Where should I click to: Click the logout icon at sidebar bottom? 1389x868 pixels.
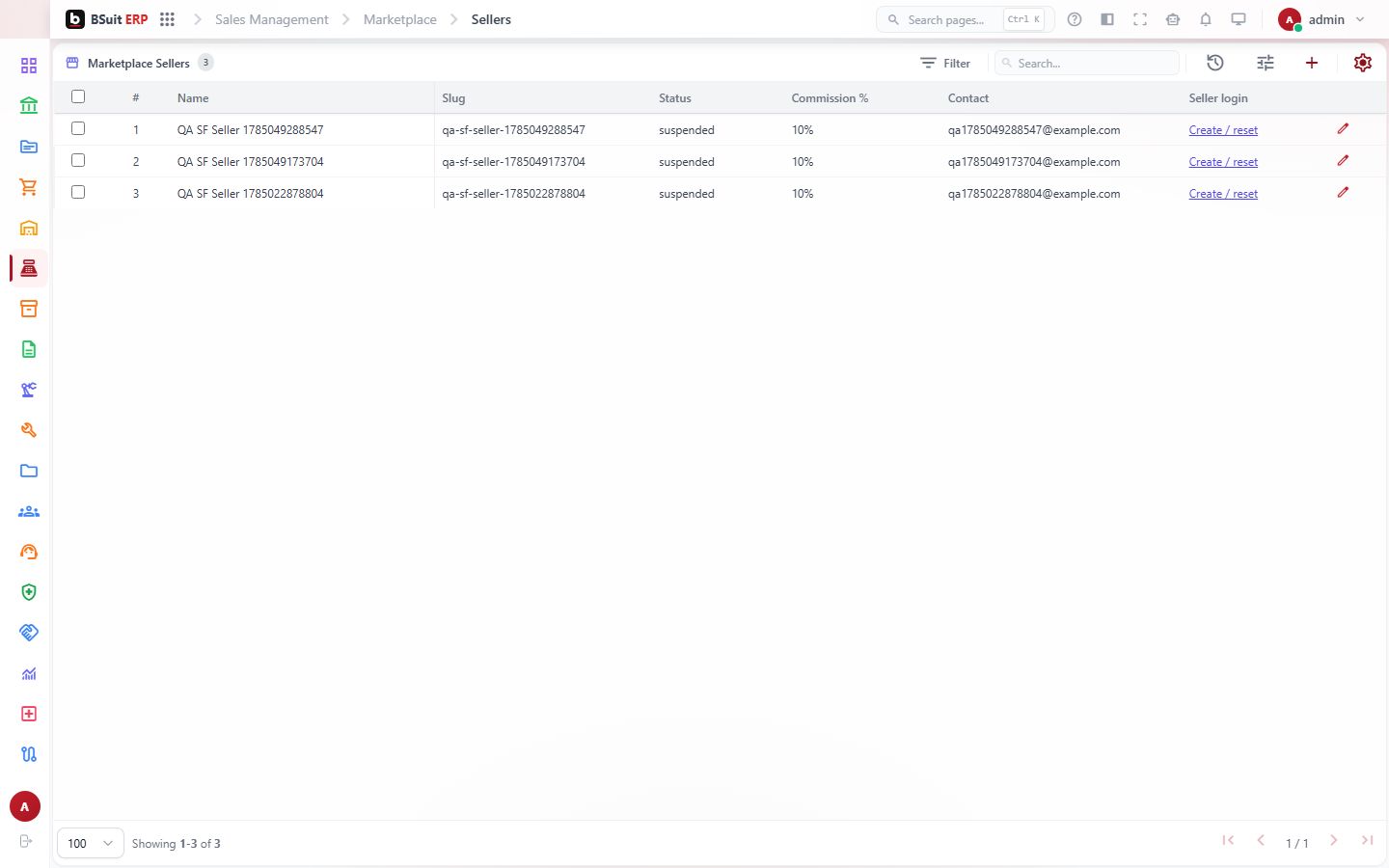pos(26,841)
